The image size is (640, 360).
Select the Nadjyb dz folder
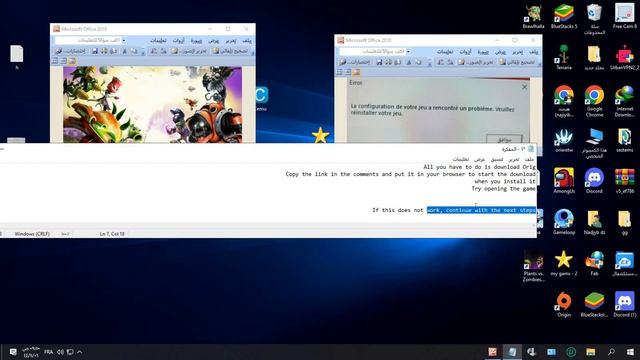pyautogui.click(x=594, y=222)
